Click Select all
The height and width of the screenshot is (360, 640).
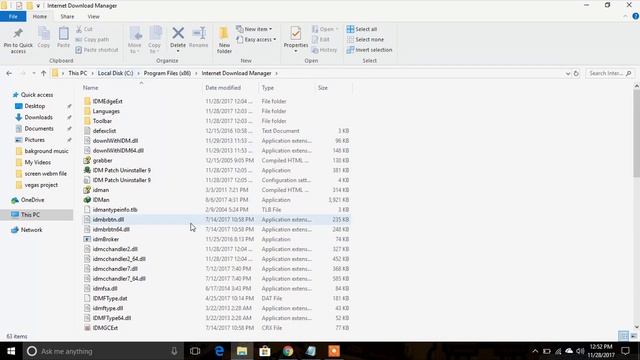coord(362,29)
